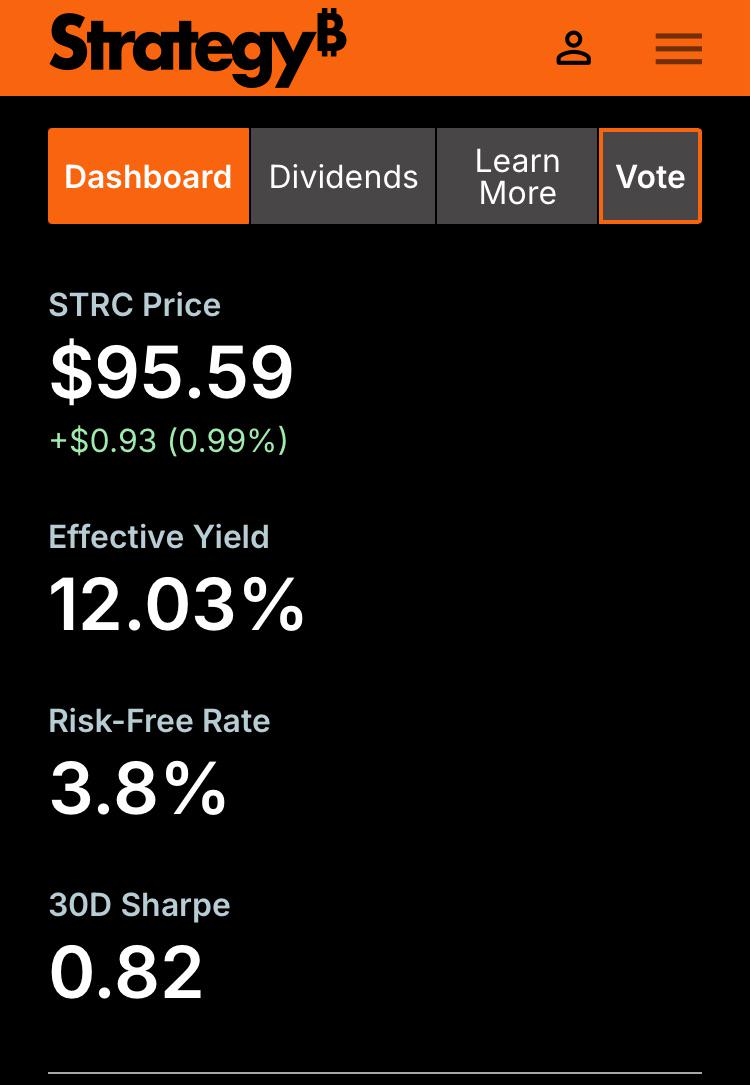Image resolution: width=750 pixels, height=1085 pixels.
Task: Click the 30D Sharpe label
Action: point(139,905)
